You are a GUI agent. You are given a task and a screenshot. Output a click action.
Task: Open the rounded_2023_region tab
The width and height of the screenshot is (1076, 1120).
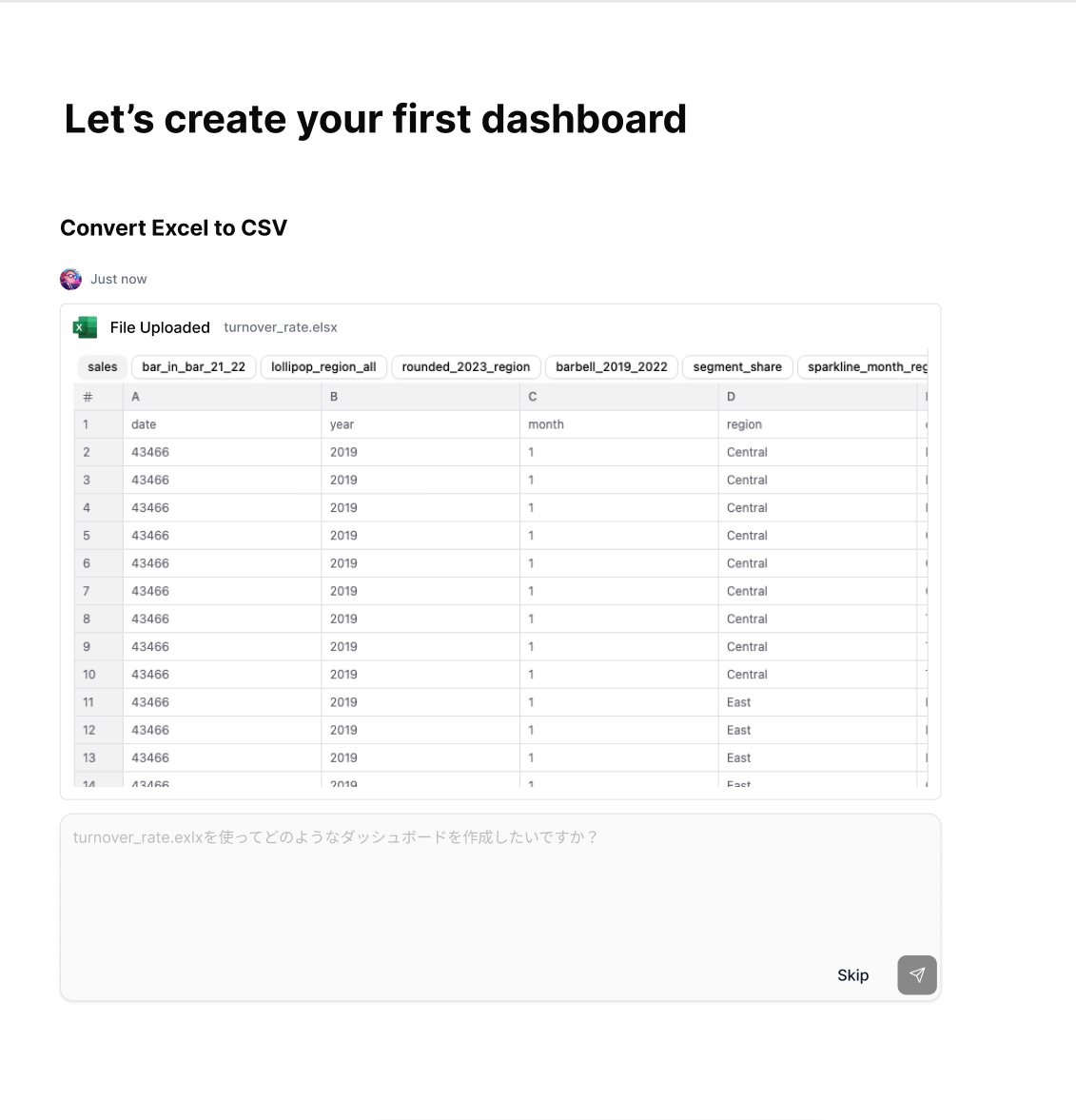tap(465, 366)
